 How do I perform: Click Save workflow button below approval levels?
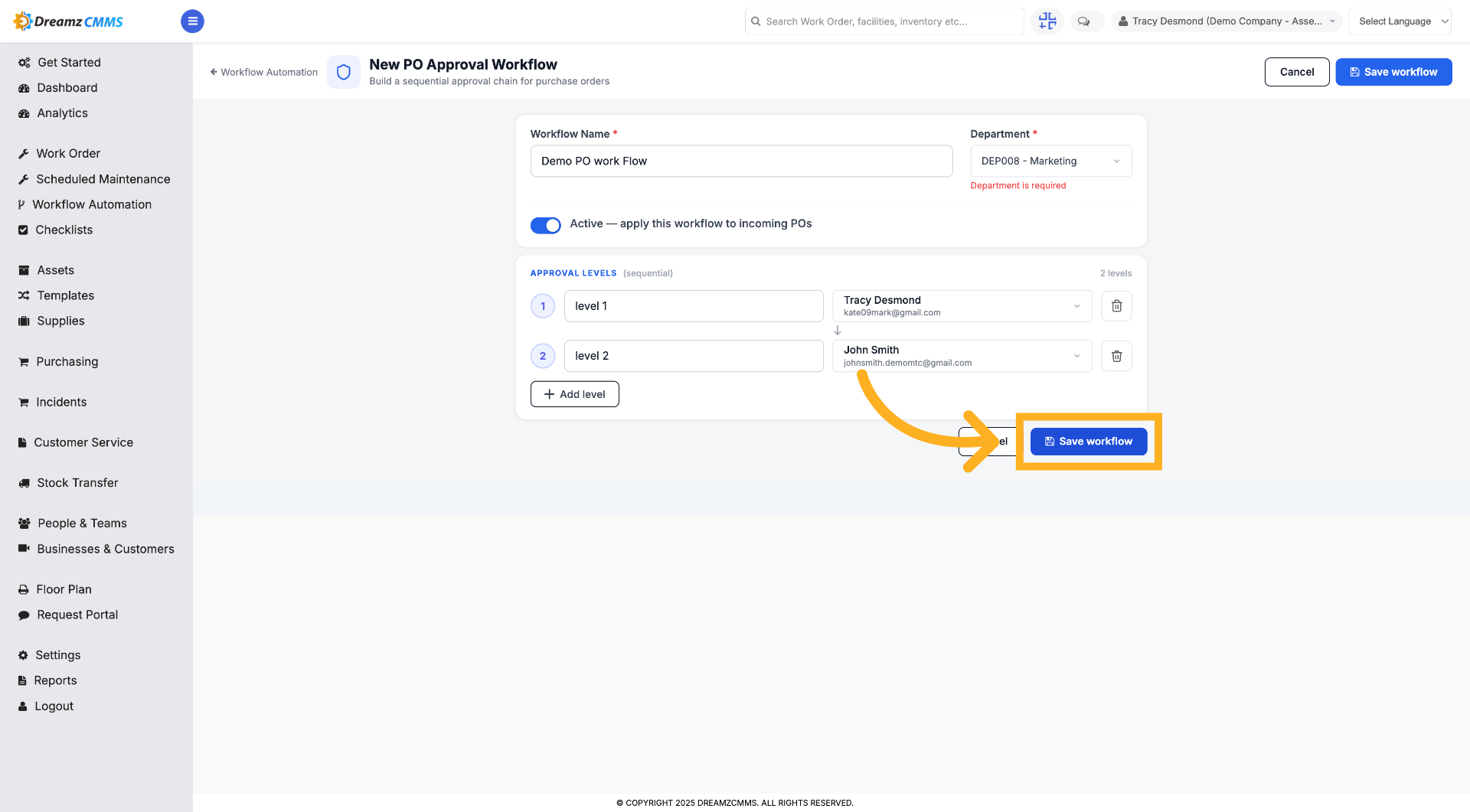point(1088,442)
